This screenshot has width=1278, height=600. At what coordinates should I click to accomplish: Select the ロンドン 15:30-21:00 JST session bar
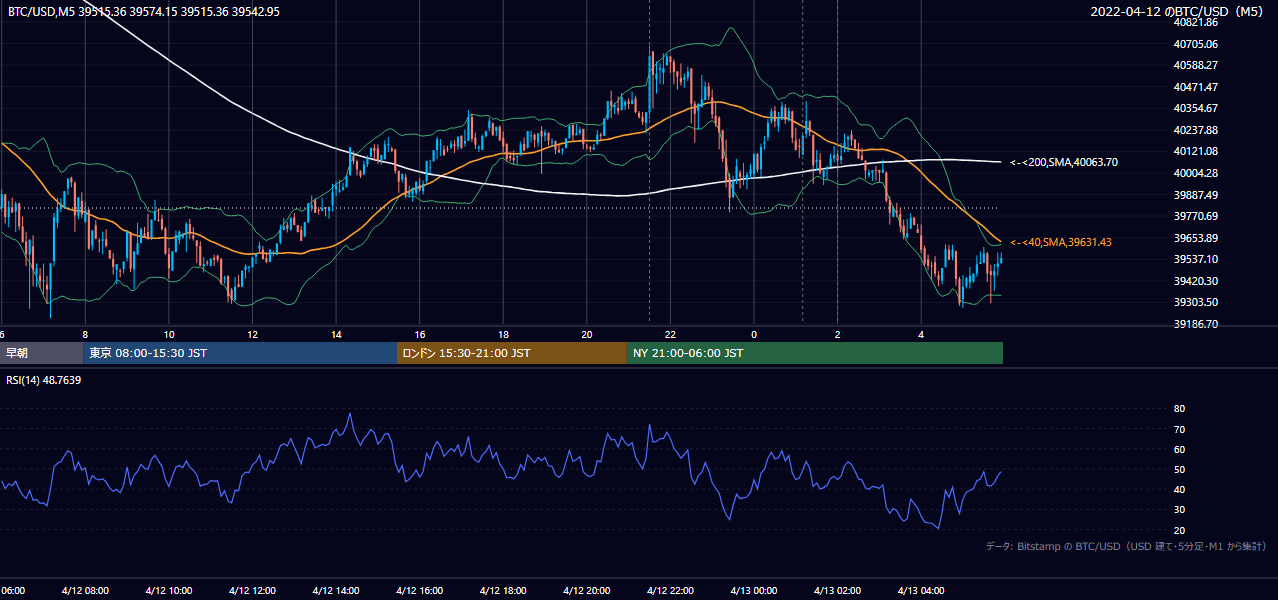click(512, 353)
